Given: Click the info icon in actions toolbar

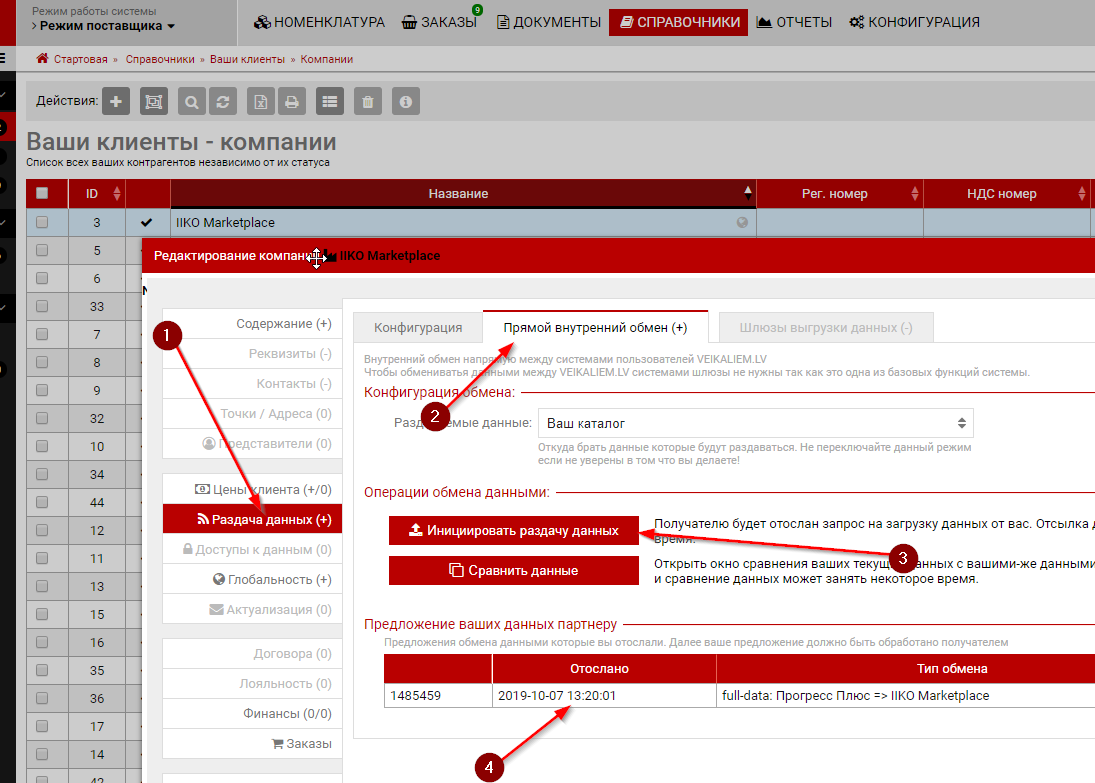Looking at the screenshot, I should coord(405,101).
